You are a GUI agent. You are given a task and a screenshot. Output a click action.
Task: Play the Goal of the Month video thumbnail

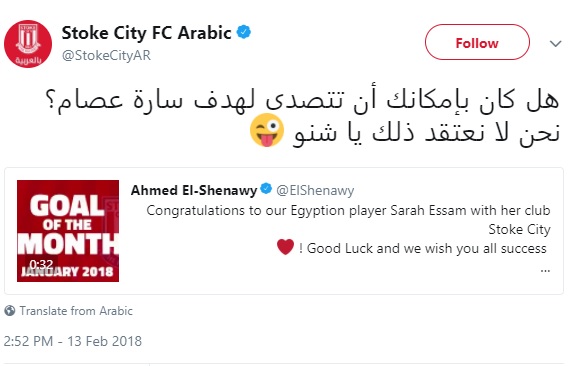pos(68,231)
